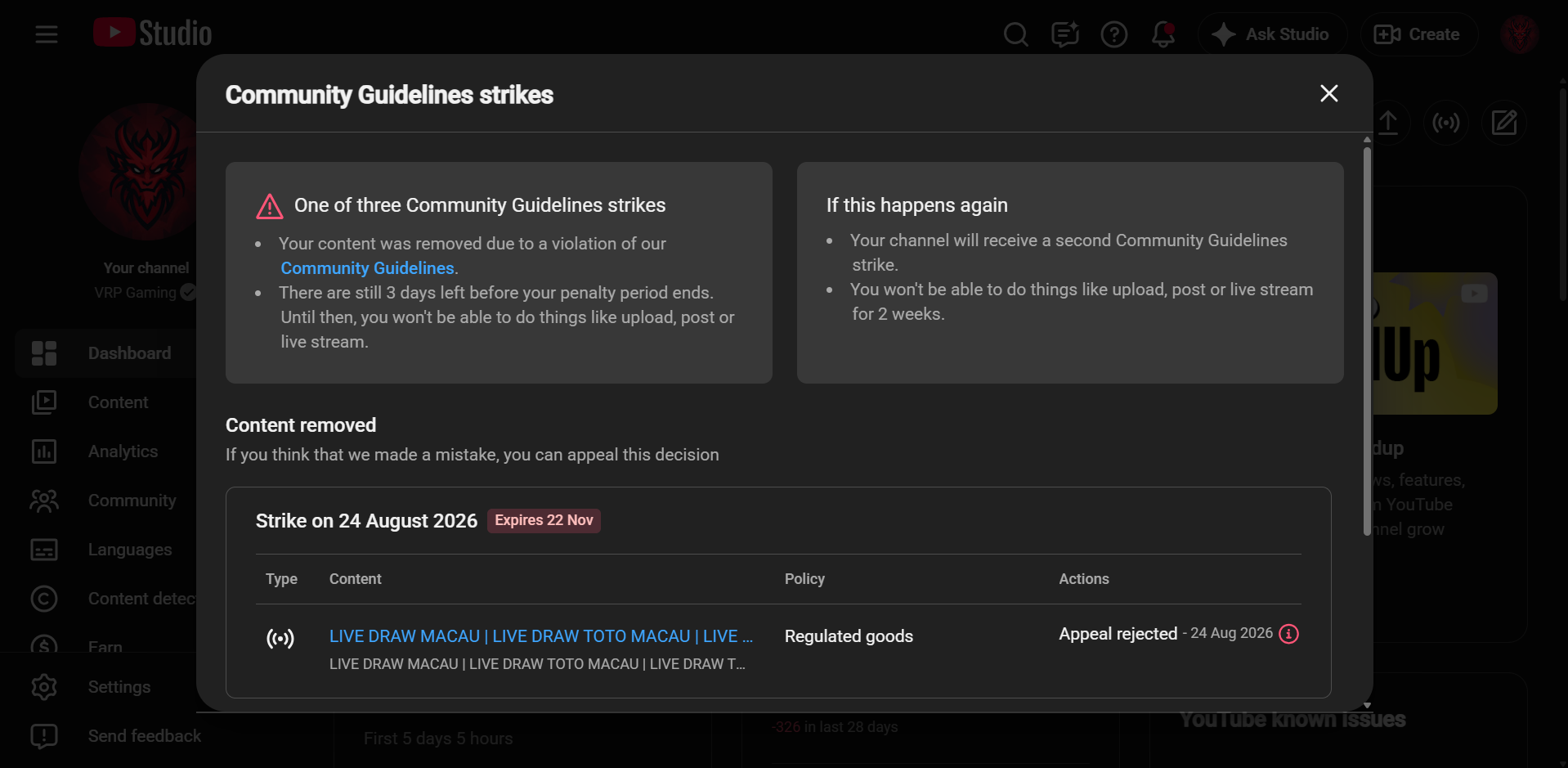Screen dimensions: 1568x768
Task: Open Community in the sidebar
Action: (106, 501)
